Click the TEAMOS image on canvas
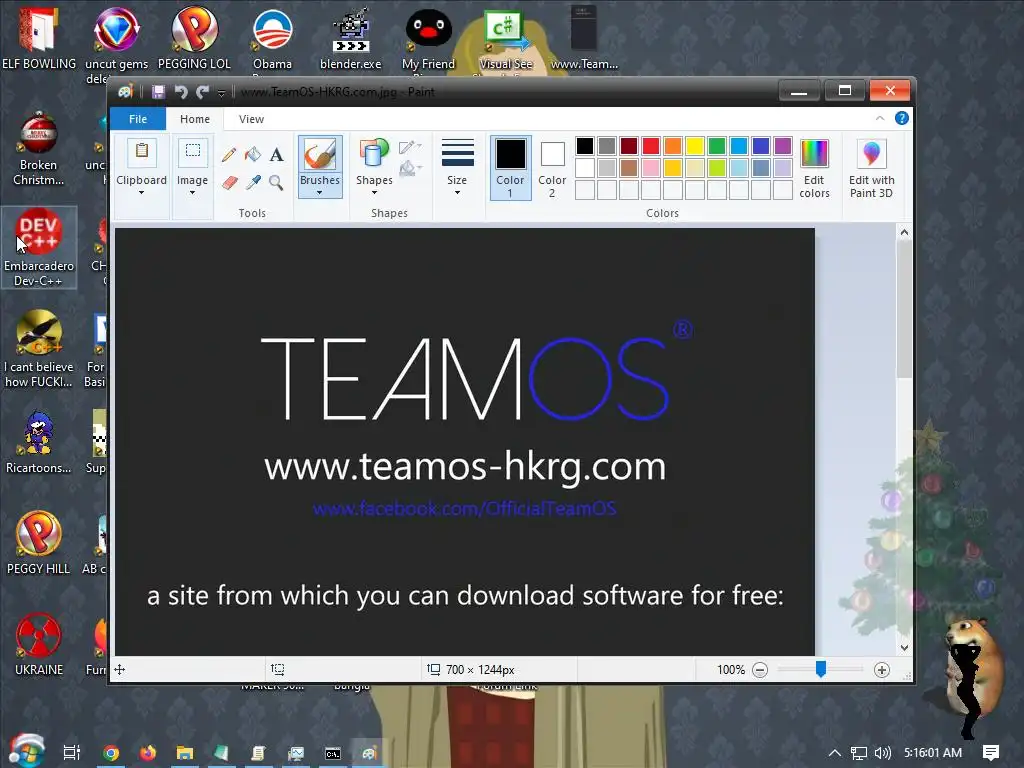The image size is (1024, 768). click(x=465, y=441)
